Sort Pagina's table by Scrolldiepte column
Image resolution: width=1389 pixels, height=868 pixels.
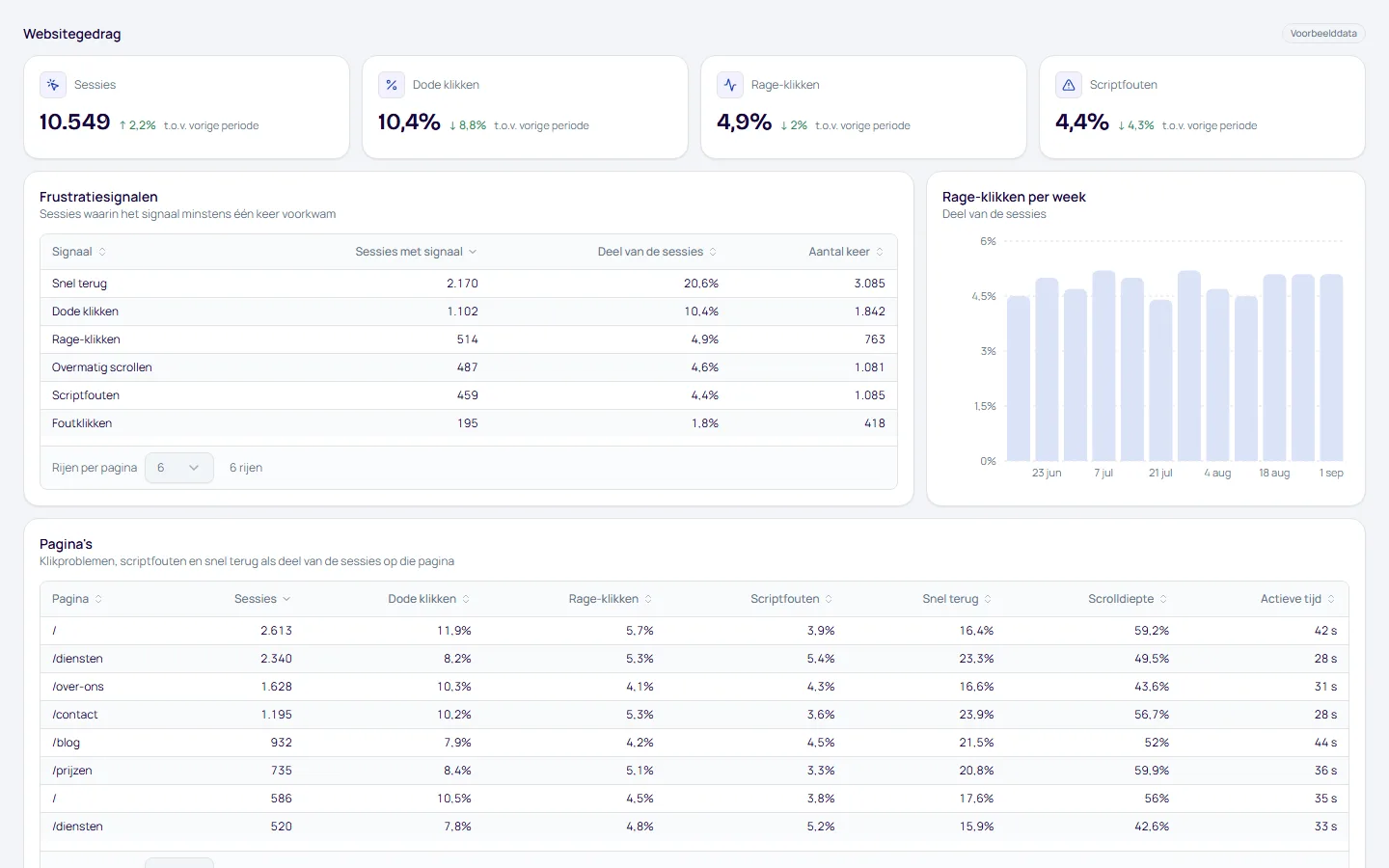[1128, 599]
